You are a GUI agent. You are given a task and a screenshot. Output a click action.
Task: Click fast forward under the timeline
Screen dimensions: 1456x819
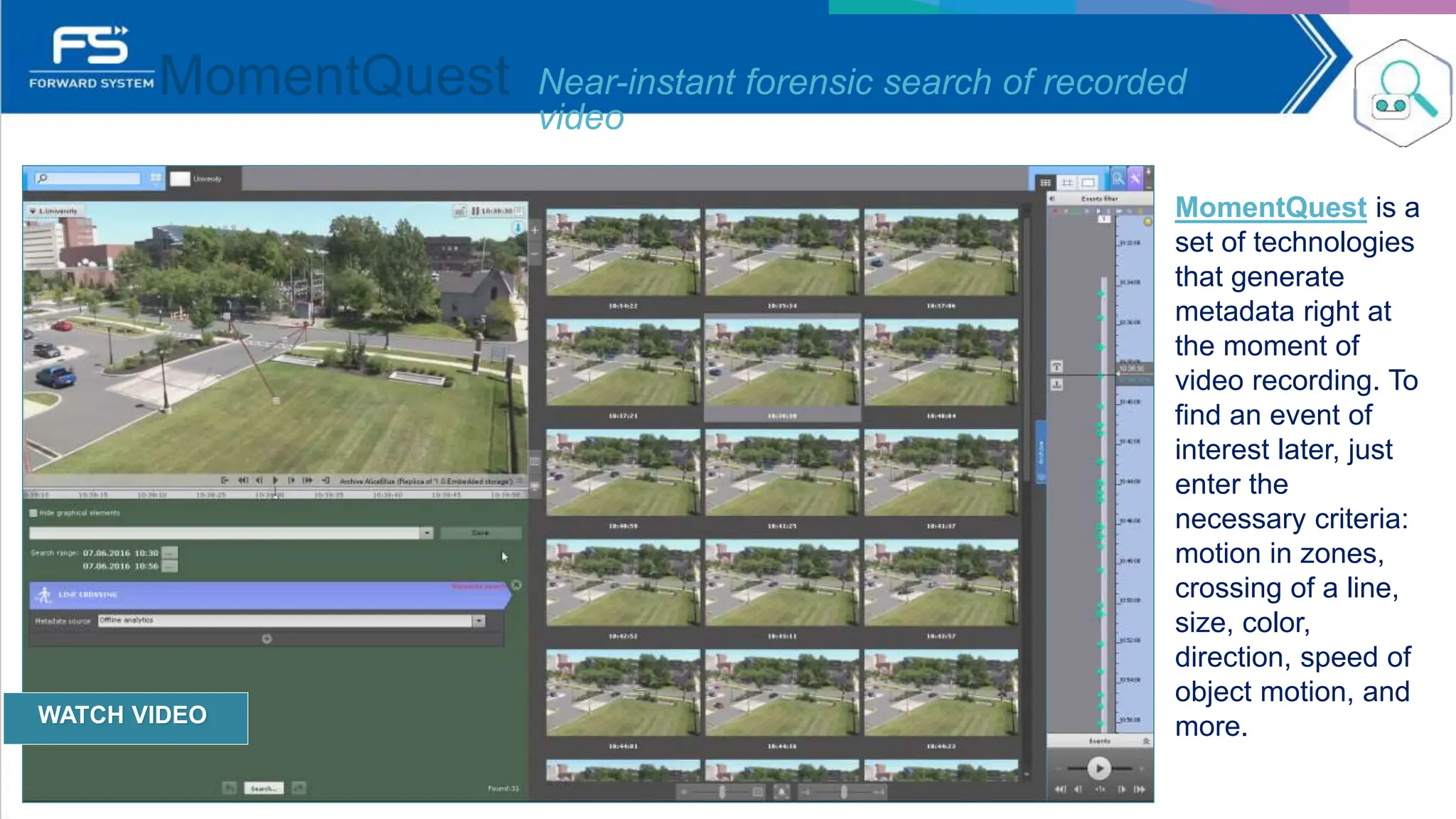tap(1140, 789)
